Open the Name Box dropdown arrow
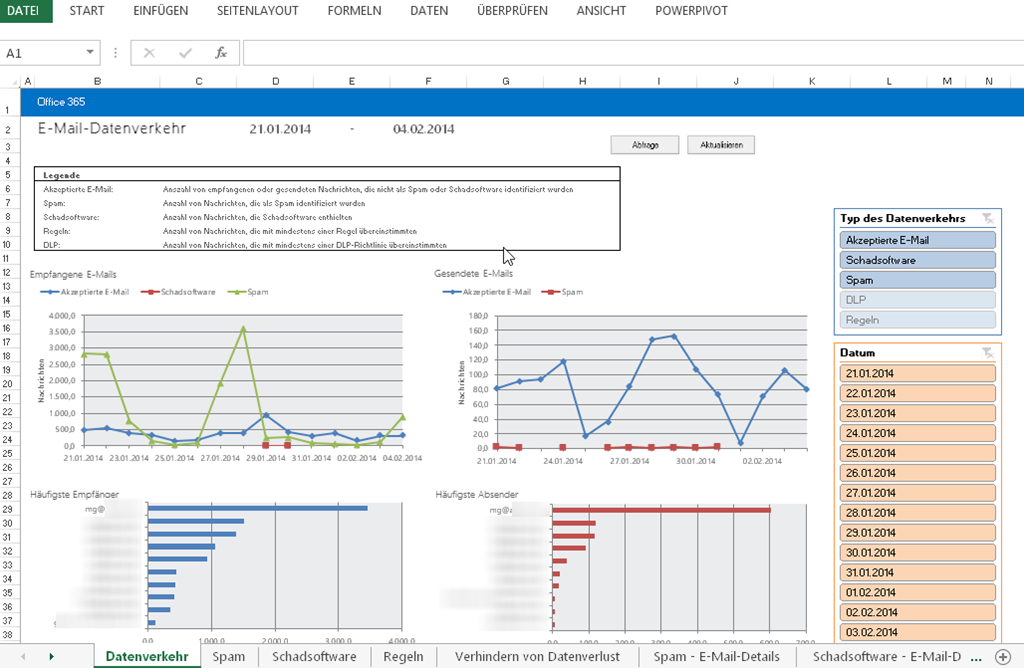The height and width of the screenshot is (668, 1024). pos(90,53)
